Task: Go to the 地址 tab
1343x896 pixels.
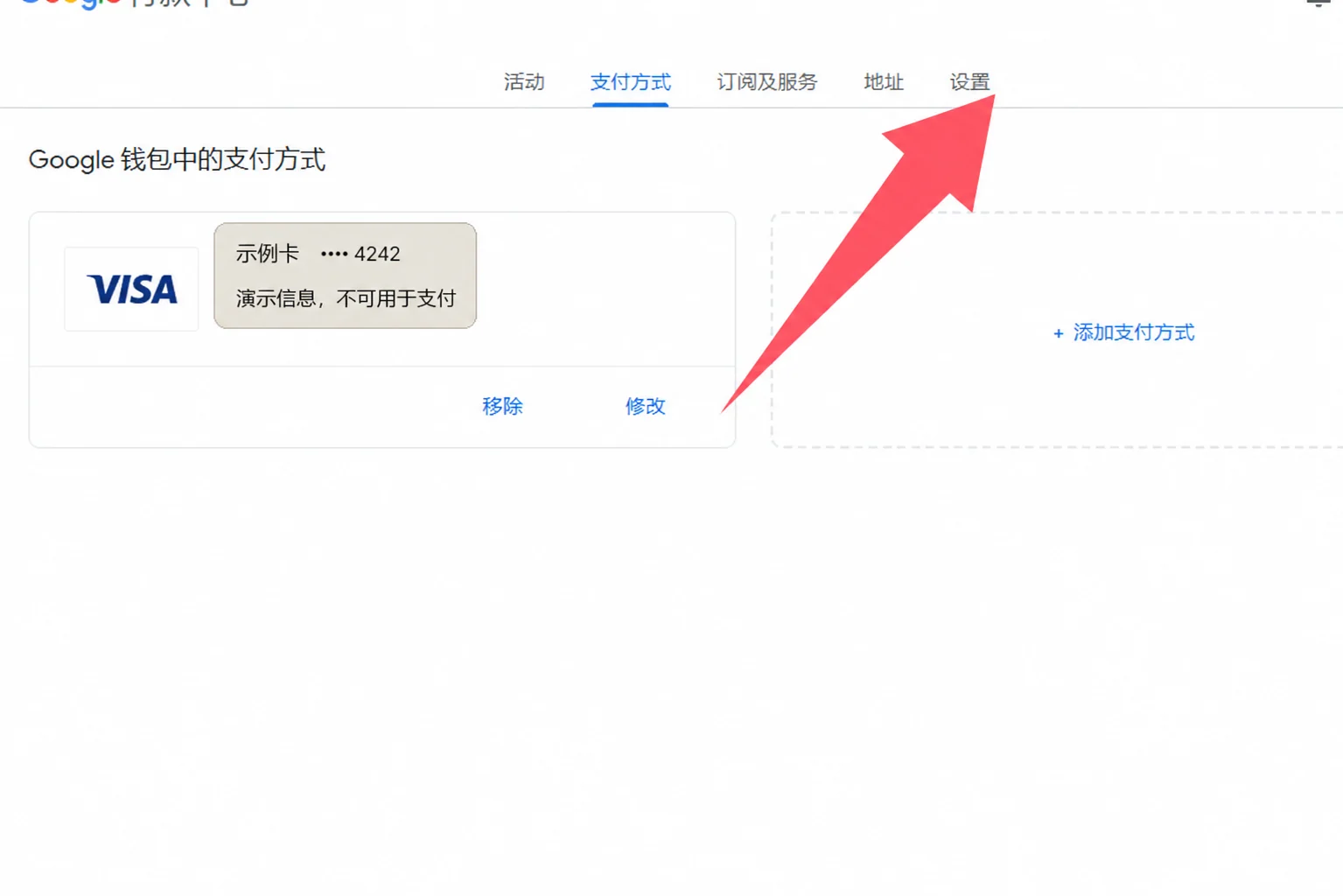Action: tap(883, 82)
